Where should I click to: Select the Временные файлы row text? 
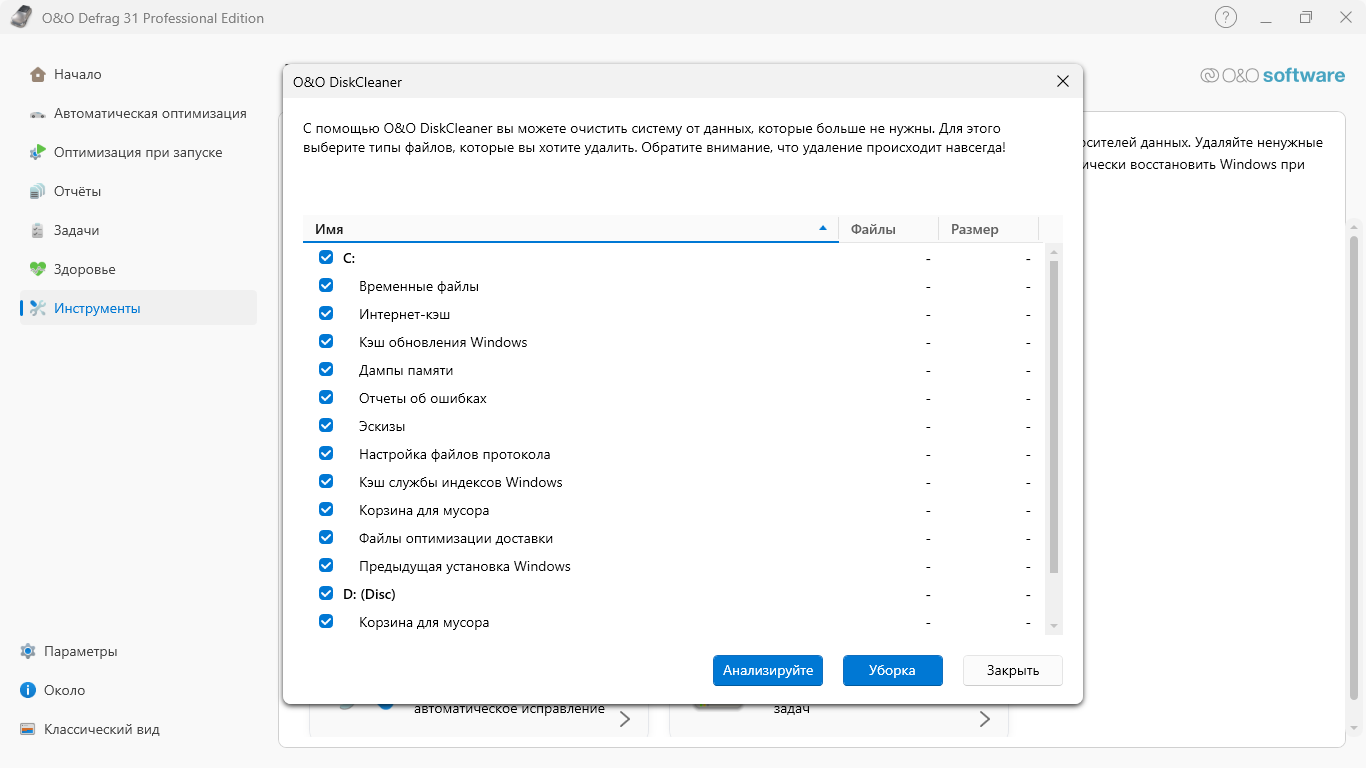(419, 286)
